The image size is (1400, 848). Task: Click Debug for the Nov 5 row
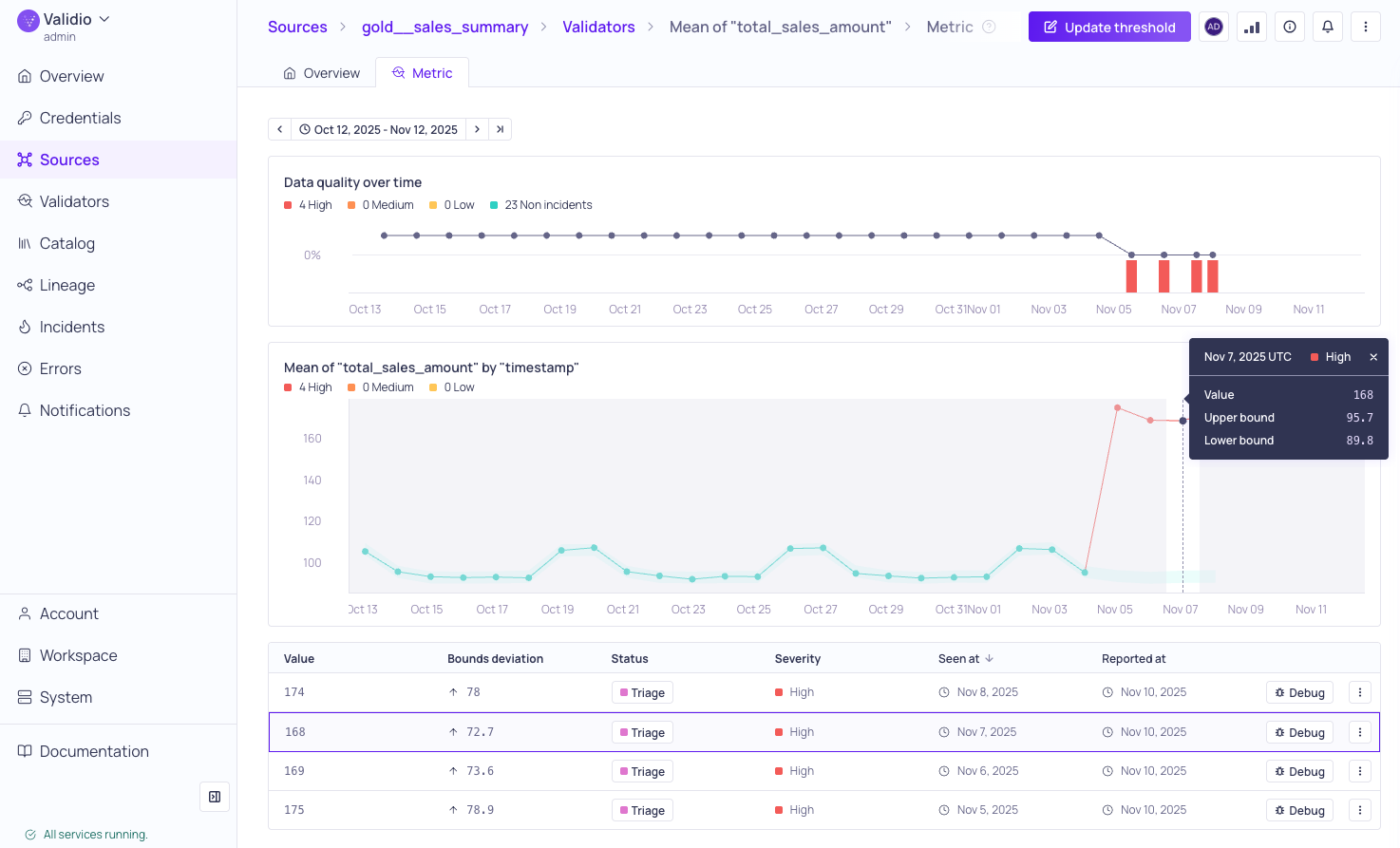[1299, 810]
